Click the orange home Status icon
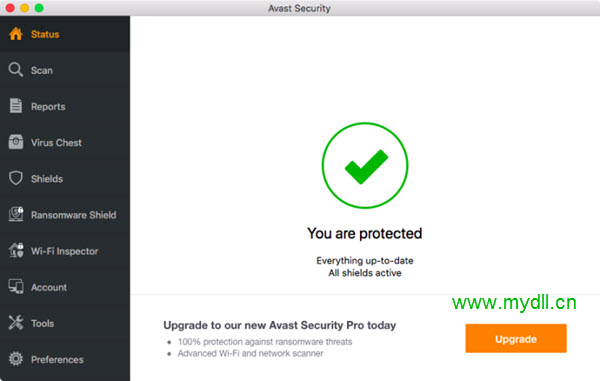Image resolution: width=600 pixels, height=381 pixels. coord(16,34)
